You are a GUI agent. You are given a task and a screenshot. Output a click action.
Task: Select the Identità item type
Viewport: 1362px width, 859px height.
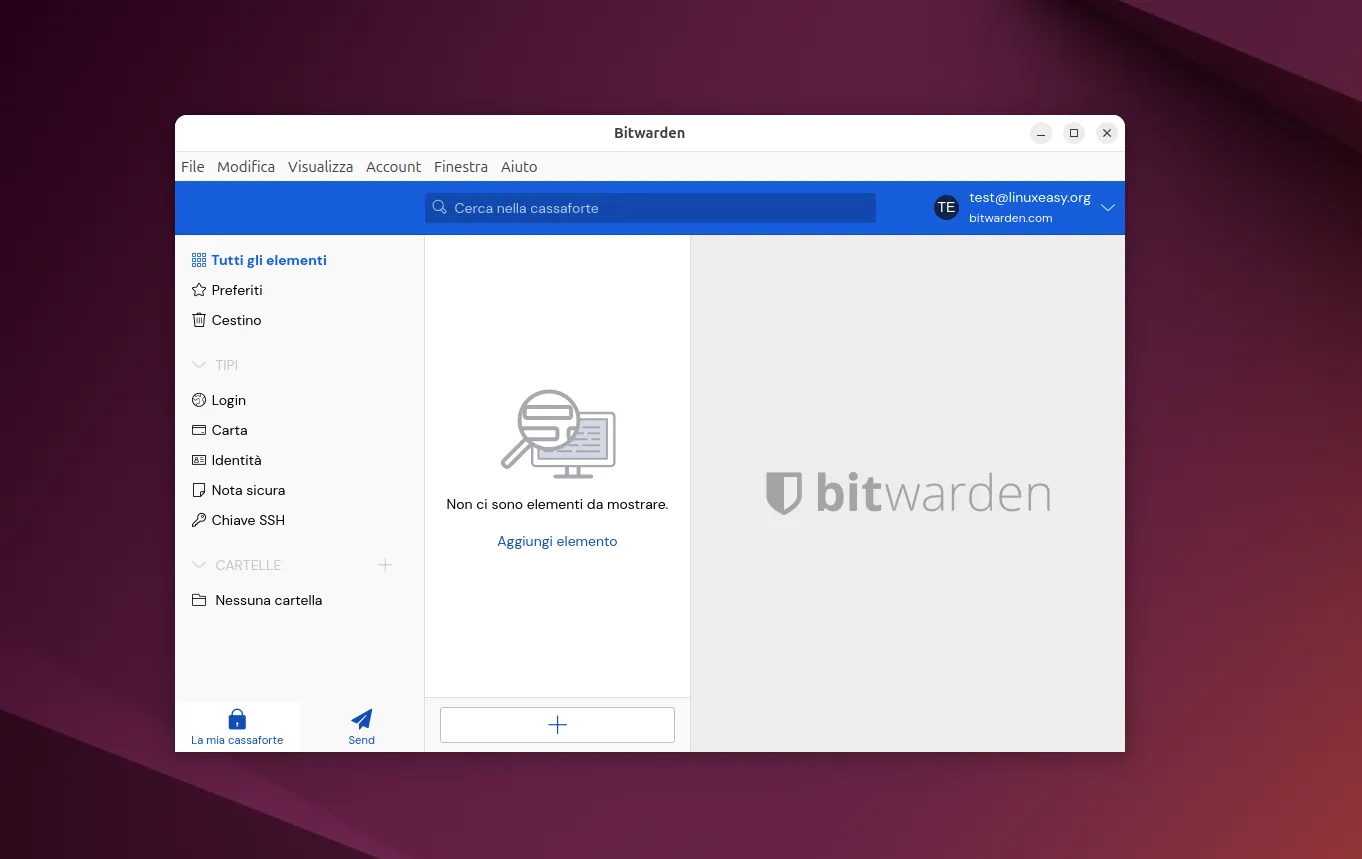pyautogui.click(x=236, y=460)
